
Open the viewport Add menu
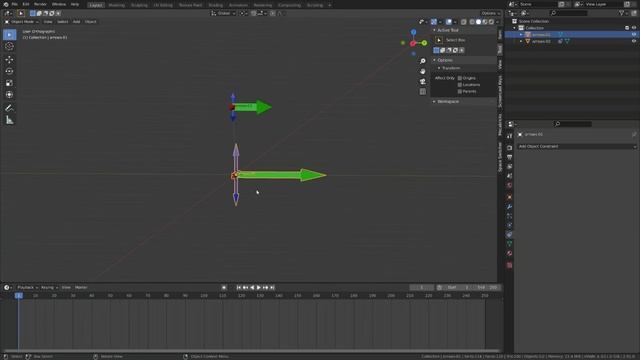click(76, 22)
